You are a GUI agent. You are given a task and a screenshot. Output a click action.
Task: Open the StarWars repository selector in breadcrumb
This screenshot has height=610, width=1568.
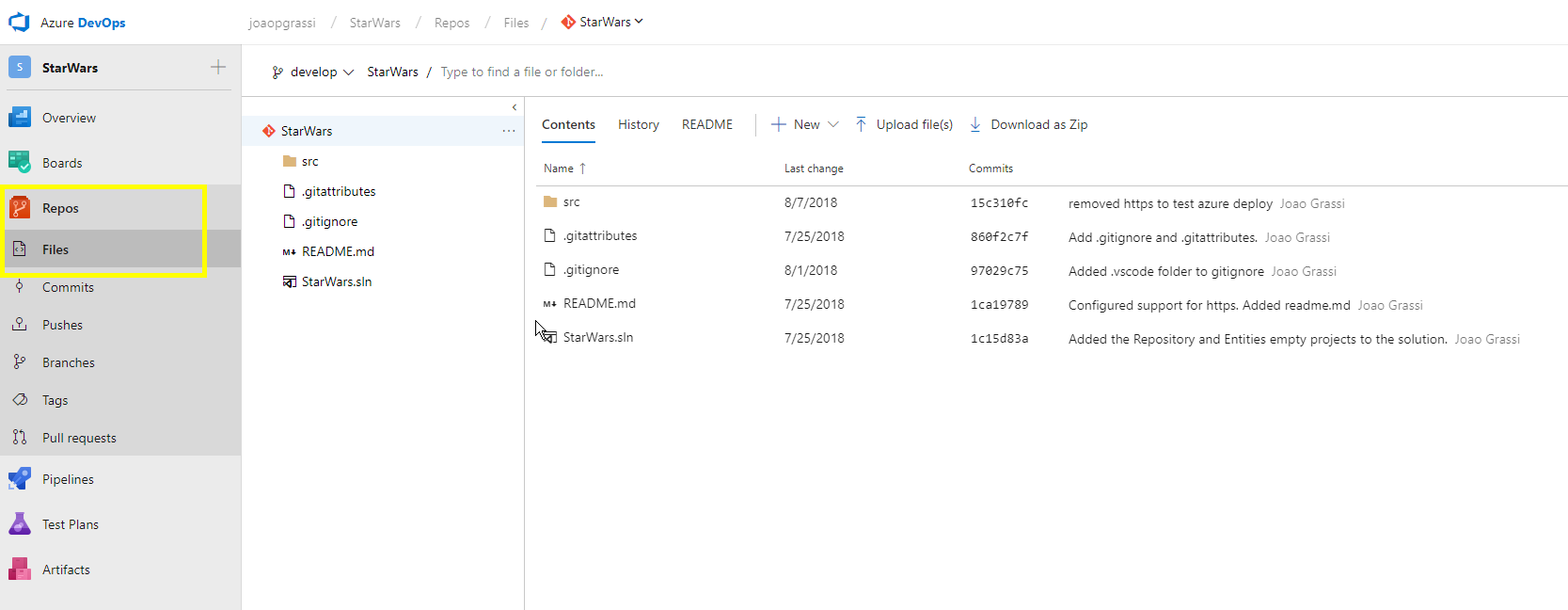[602, 22]
